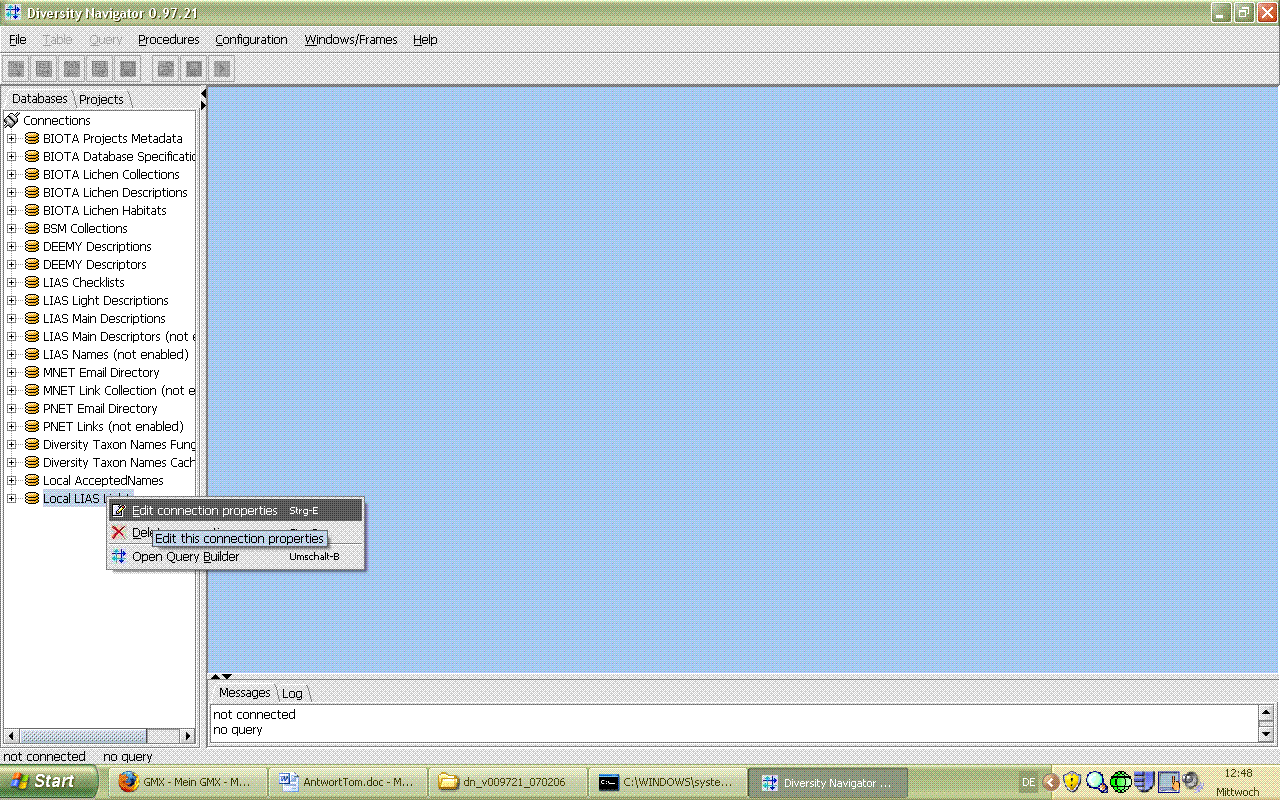The height and width of the screenshot is (800, 1280).
Task: Expand the Local AcceptedNames node
Action: click(x=12, y=481)
